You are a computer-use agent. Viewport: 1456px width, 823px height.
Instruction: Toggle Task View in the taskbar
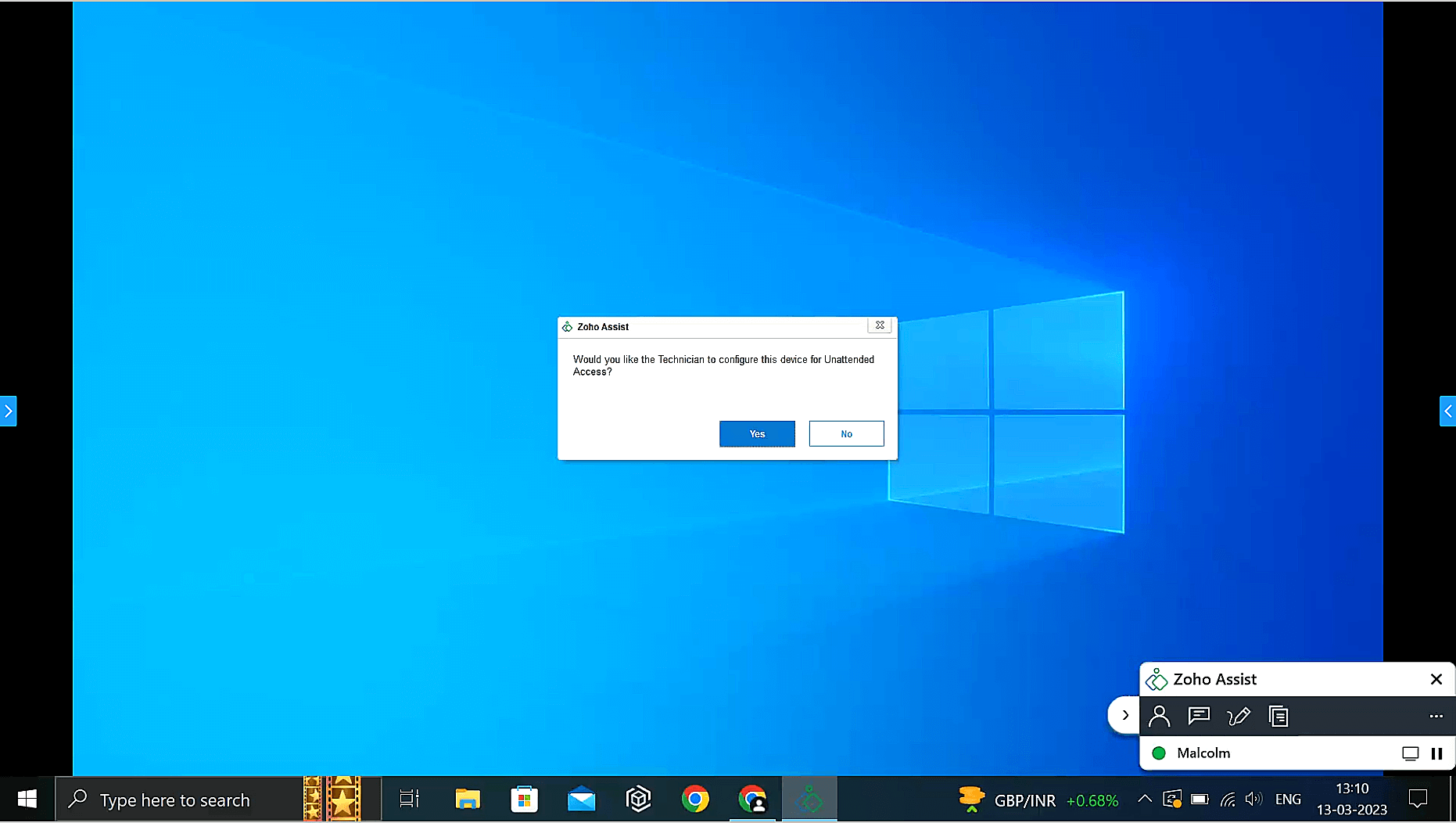pyautogui.click(x=409, y=800)
